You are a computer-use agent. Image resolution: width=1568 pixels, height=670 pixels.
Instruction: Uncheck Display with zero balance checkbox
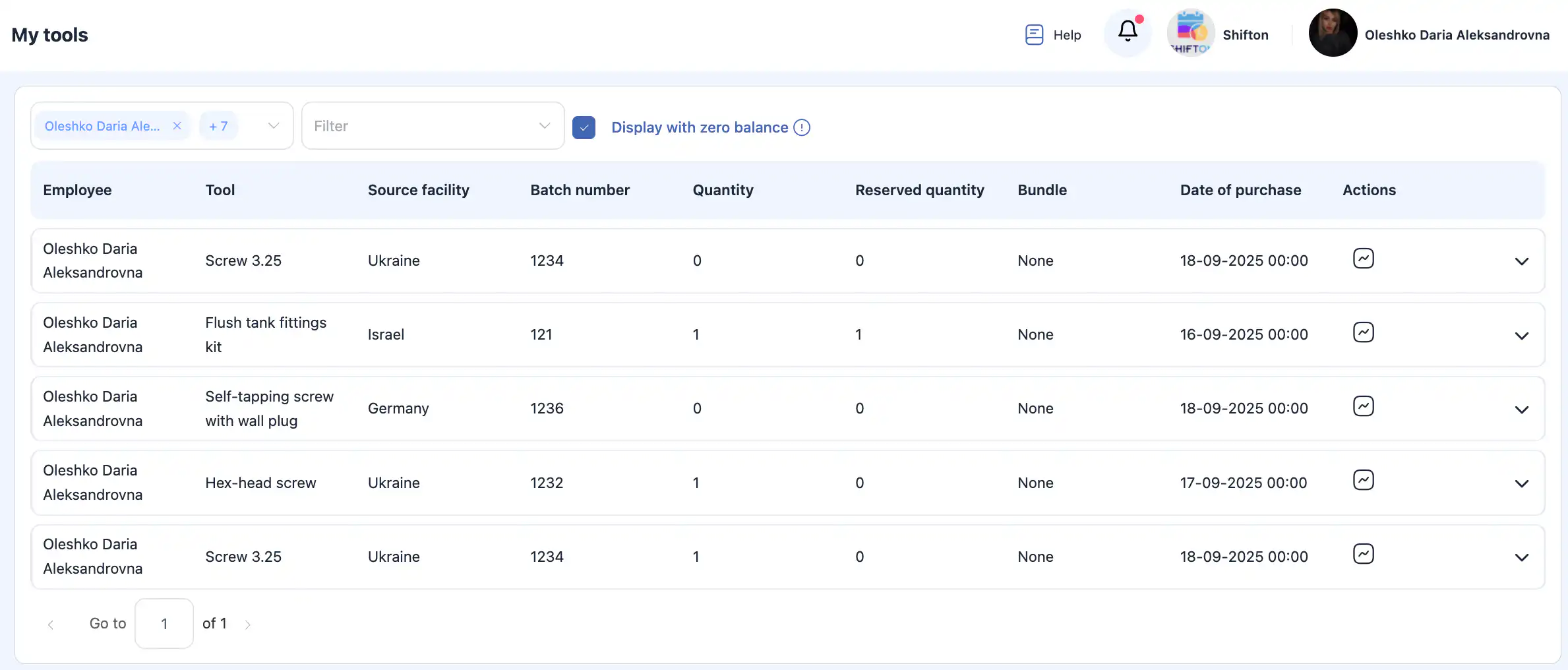click(x=584, y=127)
